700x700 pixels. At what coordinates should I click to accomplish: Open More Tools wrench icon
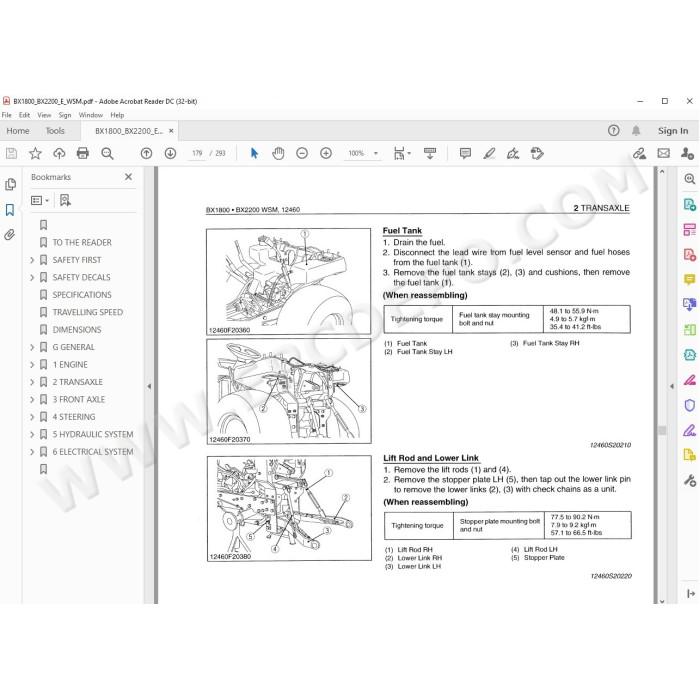click(x=690, y=480)
